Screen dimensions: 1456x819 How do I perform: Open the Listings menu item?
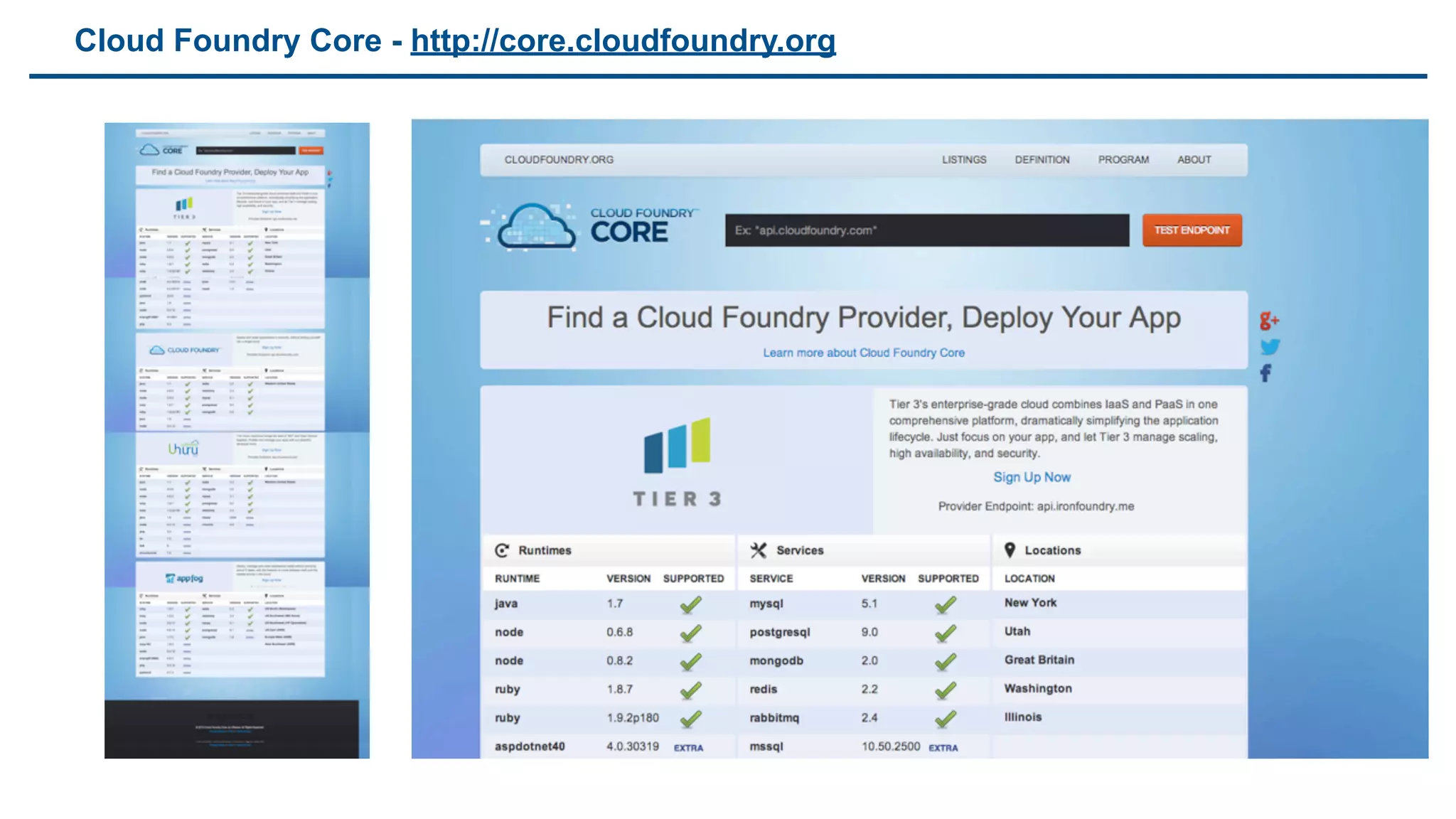click(964, 160)
